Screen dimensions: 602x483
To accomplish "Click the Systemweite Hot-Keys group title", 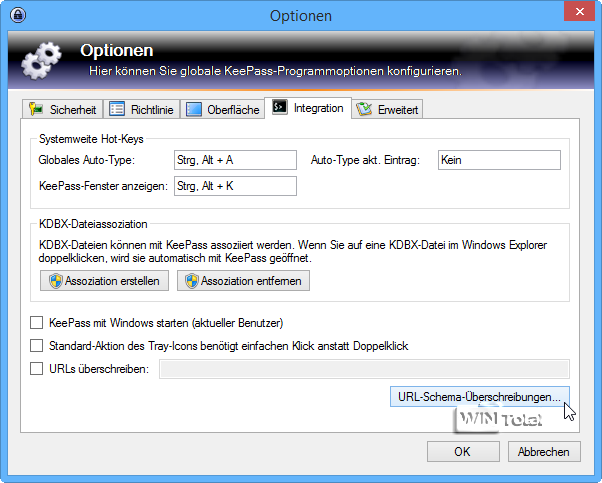I will pos(91,139).
